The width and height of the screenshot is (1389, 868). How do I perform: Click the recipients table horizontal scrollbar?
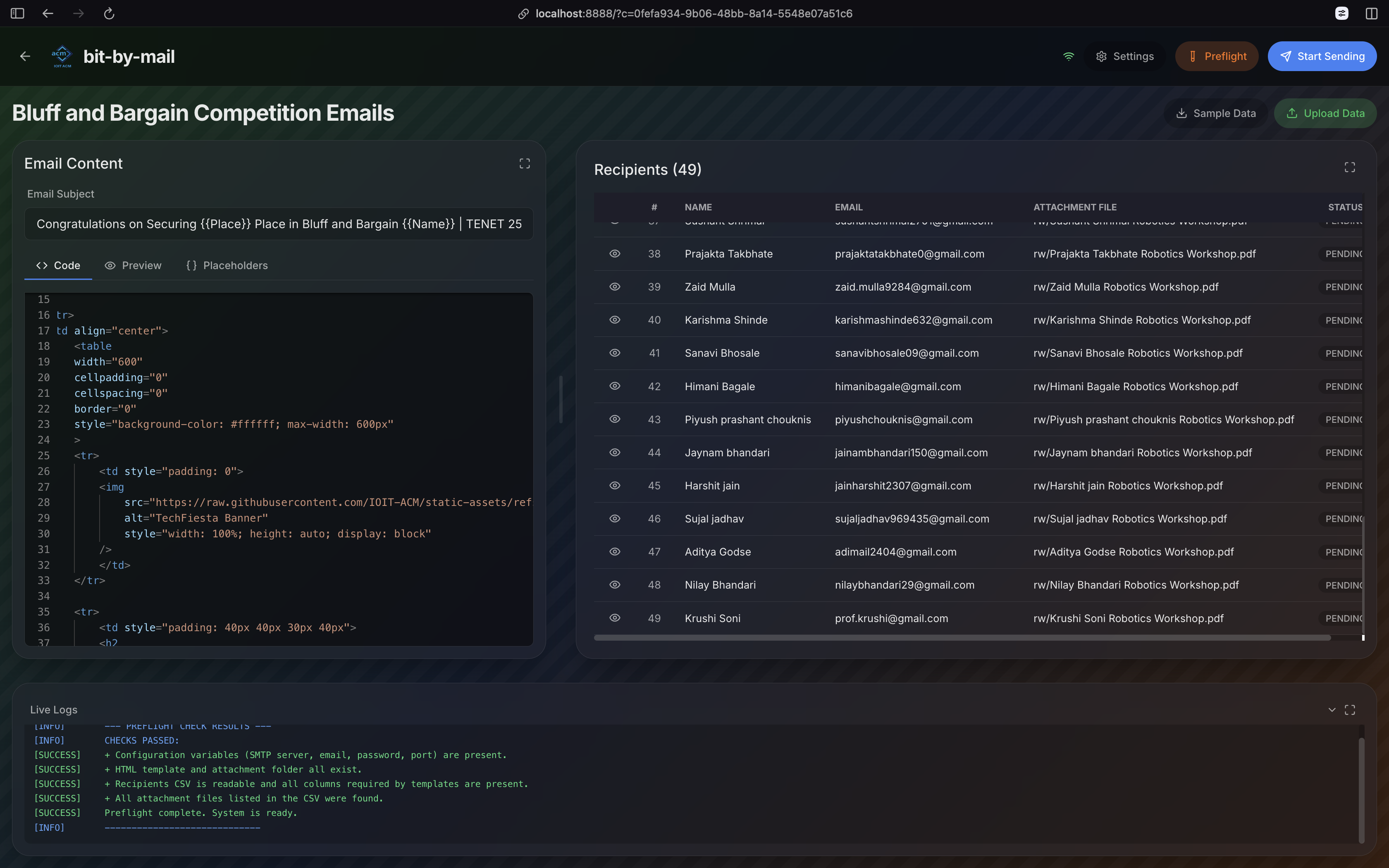click(x=962, y=638)
